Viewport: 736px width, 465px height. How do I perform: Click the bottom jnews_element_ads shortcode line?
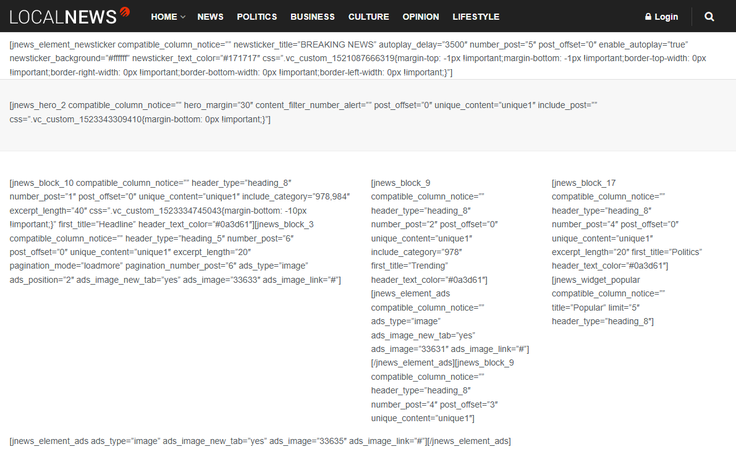point(260,441)
